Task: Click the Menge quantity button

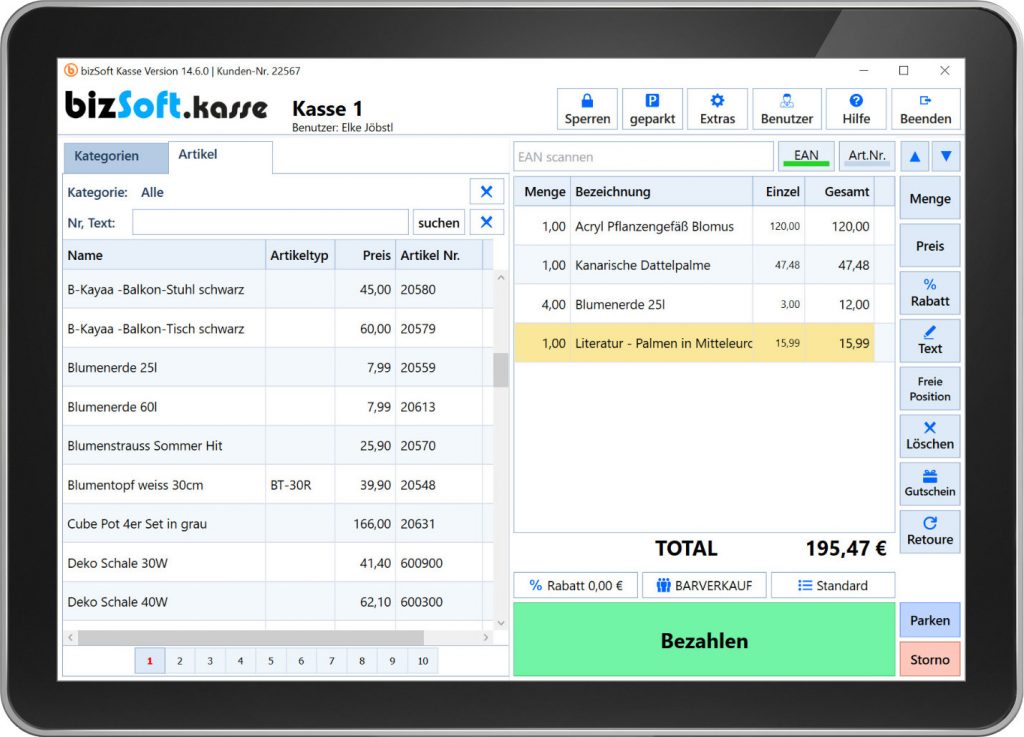Action: tap(930, 198)
